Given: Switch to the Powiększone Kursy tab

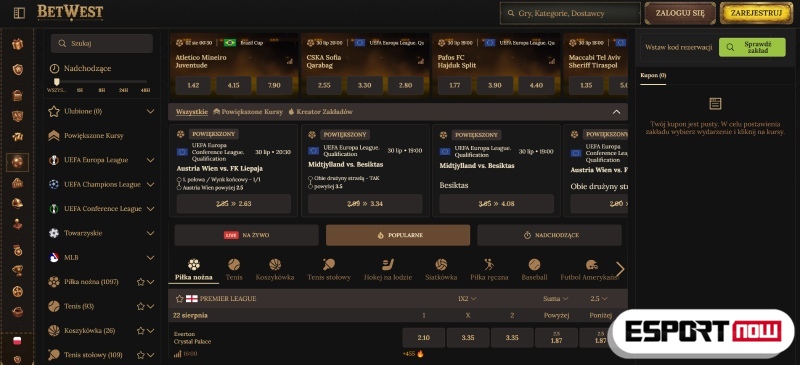Looking at the screenshot, I should pos(248,112).
